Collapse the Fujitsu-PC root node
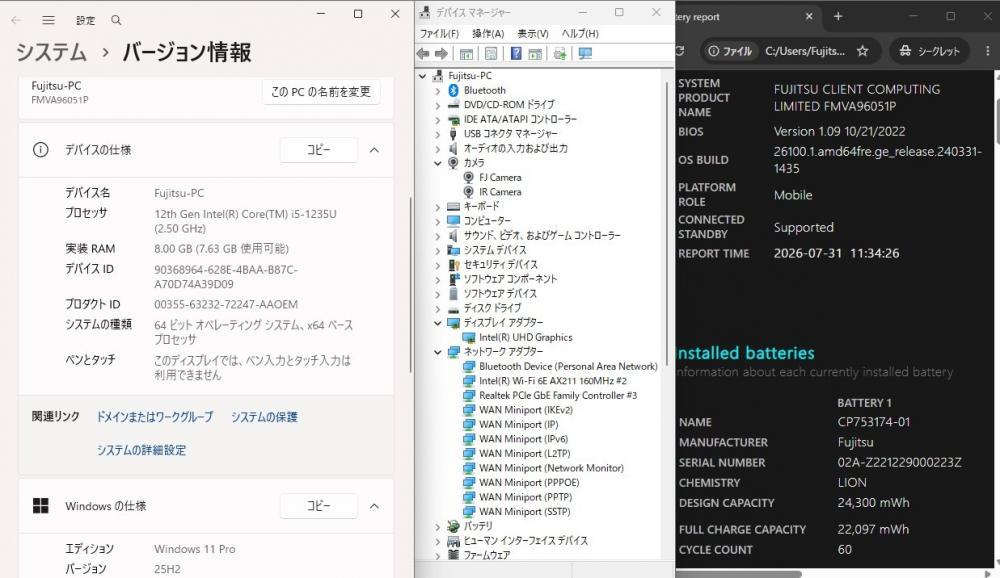This screenshot has height=578, width=1000. click(x=422, y=76)
